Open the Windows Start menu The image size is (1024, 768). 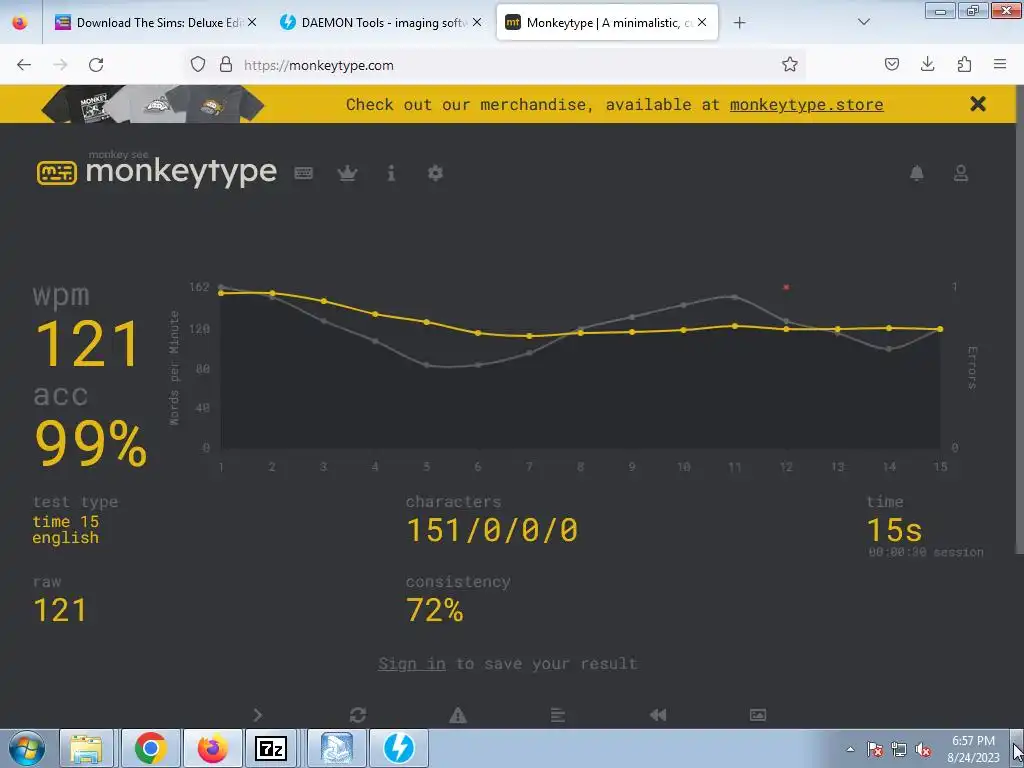pyautogui.click(x=26, y=748)
